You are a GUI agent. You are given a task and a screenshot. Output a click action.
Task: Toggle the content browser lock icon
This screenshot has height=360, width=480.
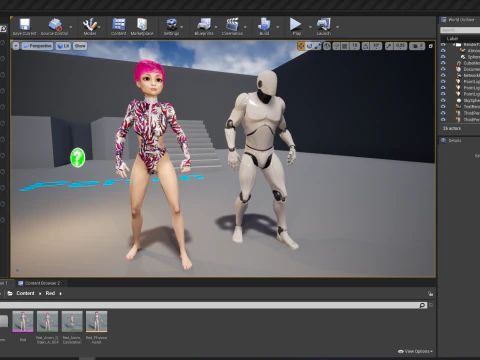pos(430,294)
